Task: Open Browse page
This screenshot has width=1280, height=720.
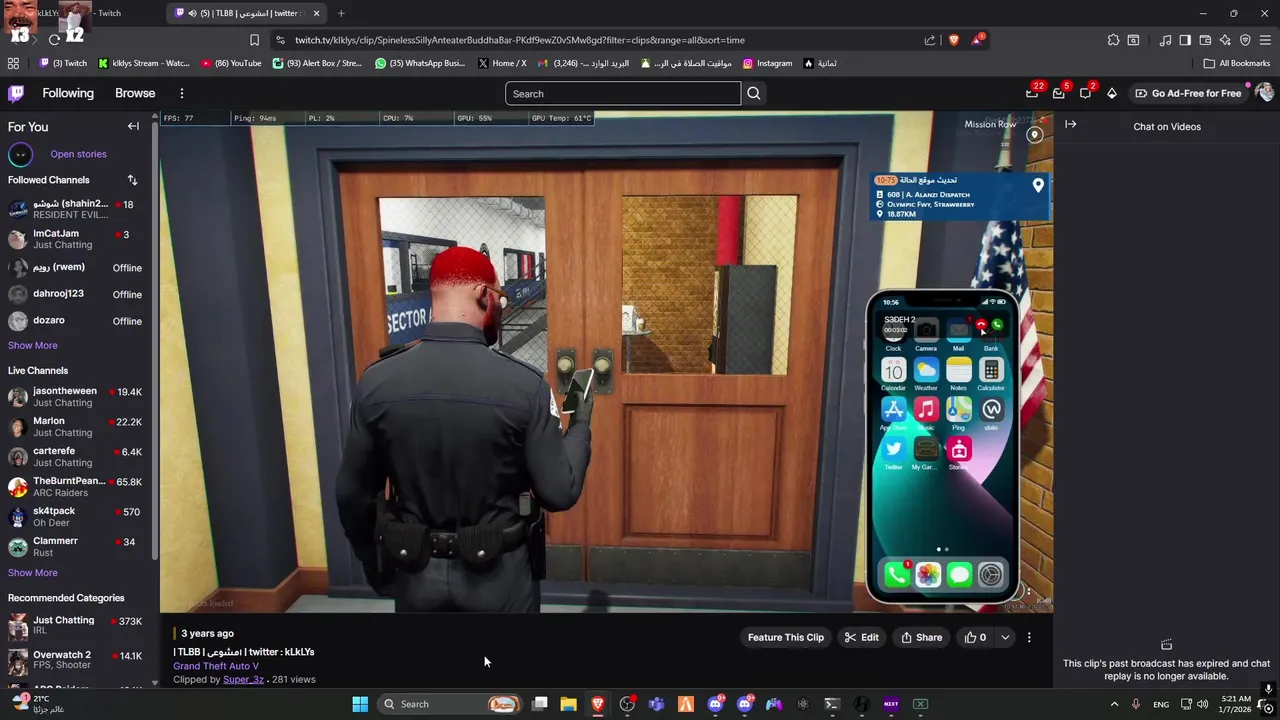Action: click(x=135, y=93)
